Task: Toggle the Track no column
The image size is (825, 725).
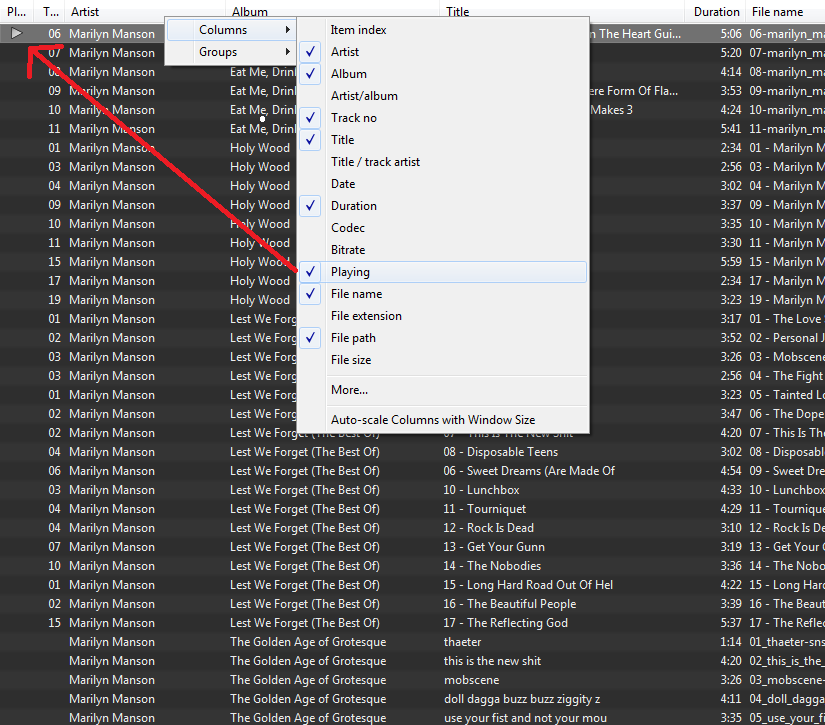Action: (x=442, y=118)
